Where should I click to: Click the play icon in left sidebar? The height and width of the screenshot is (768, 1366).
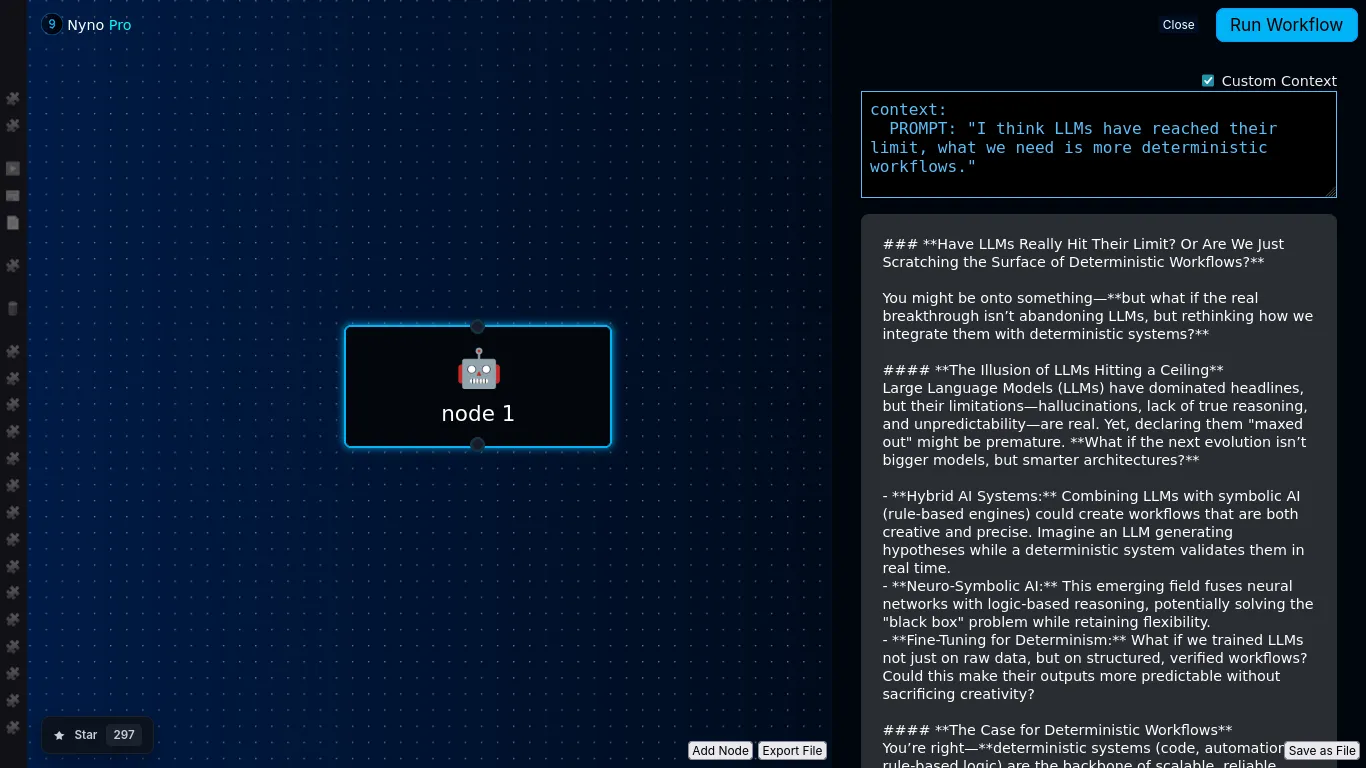(13, 169)
